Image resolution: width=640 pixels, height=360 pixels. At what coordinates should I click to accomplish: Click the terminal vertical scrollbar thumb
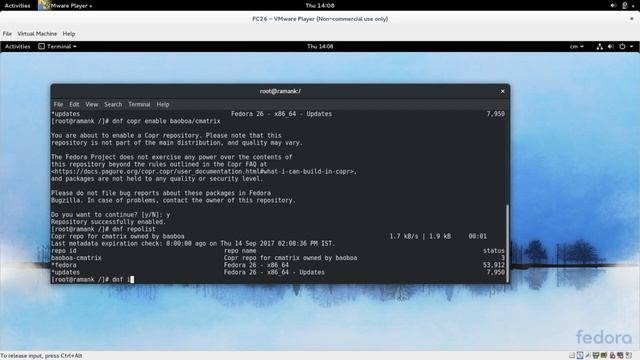pos(507,243)
